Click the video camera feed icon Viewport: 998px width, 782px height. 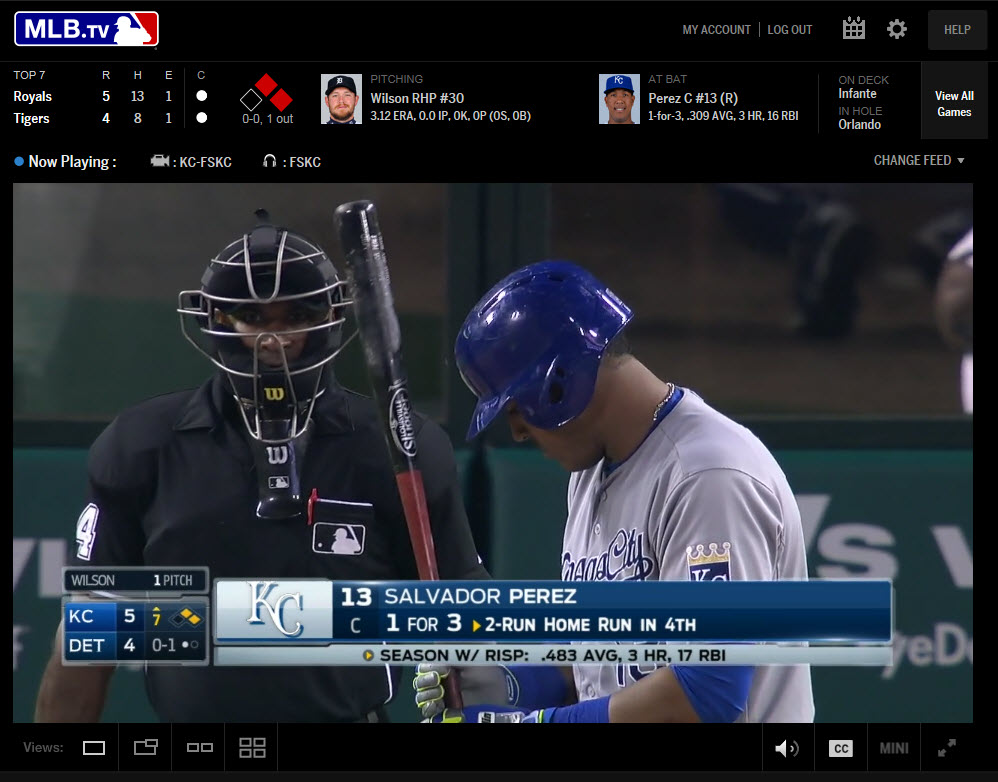tap(160, 161)
